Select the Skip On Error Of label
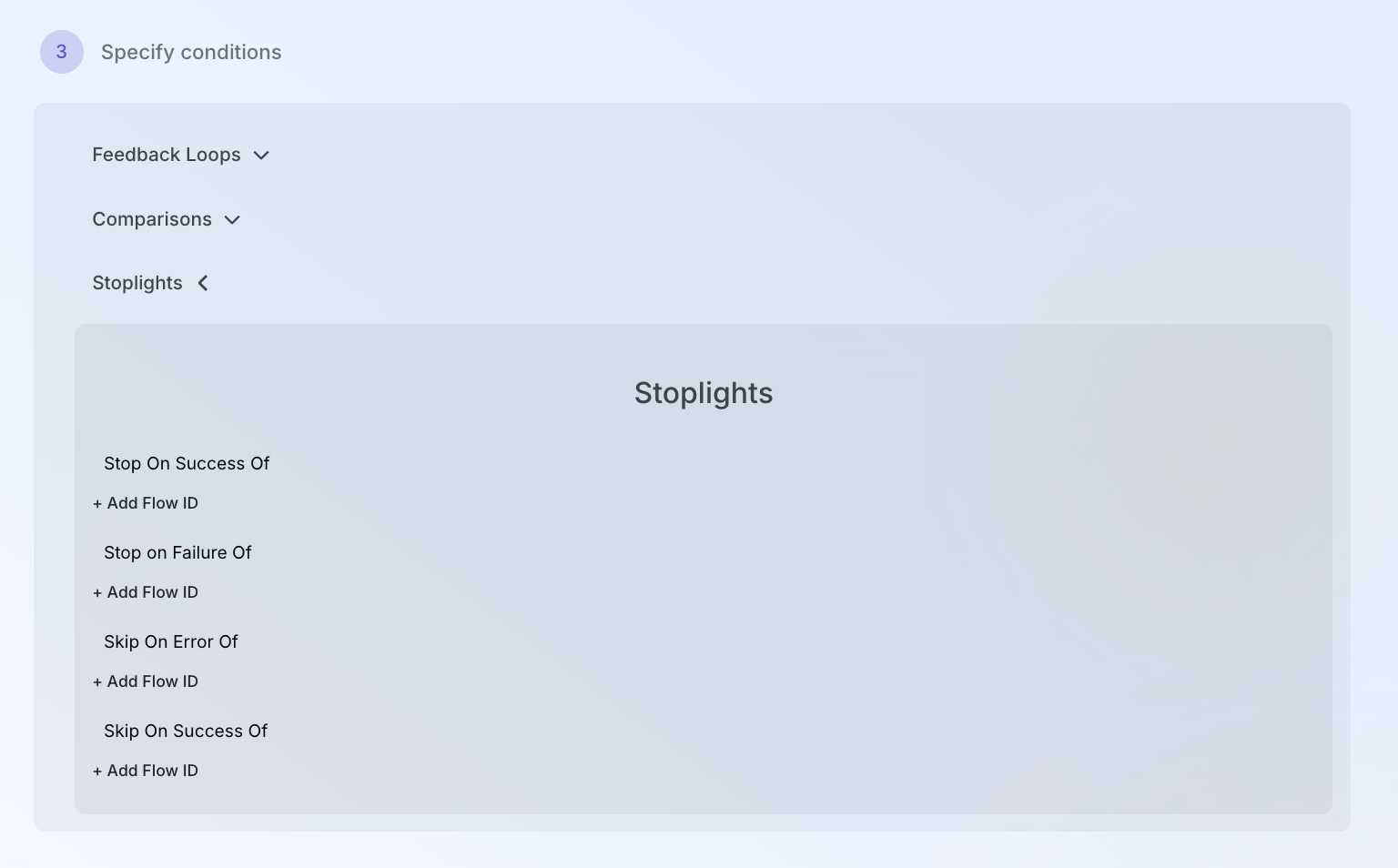1398x868 pixels. point(171,641)
